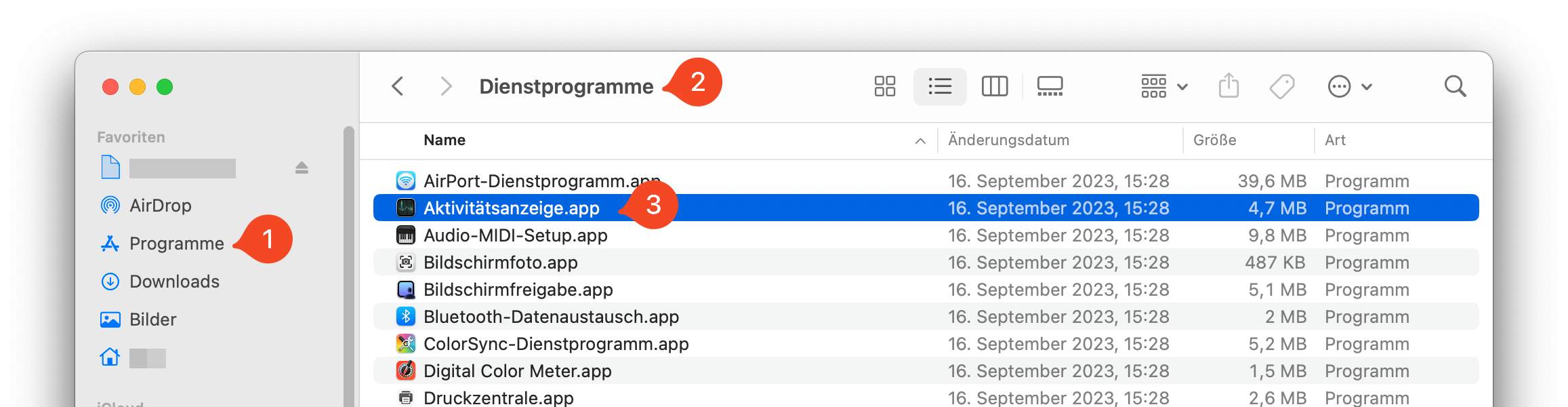The height and width of the screenshot is (407, 1568).
Task: Open the Finder search
Action: [1455, 87]
